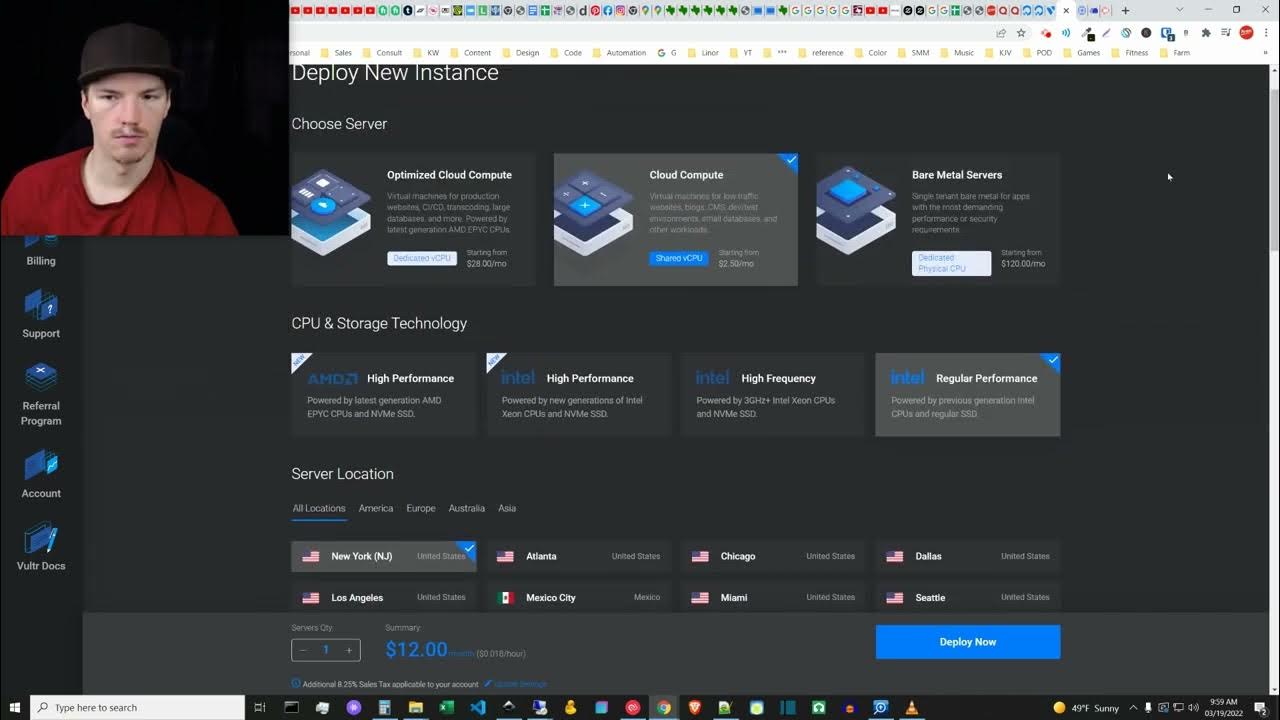Click the Servers Qty number field
Screen dimensions: 1280x720
tap(326, 650)
